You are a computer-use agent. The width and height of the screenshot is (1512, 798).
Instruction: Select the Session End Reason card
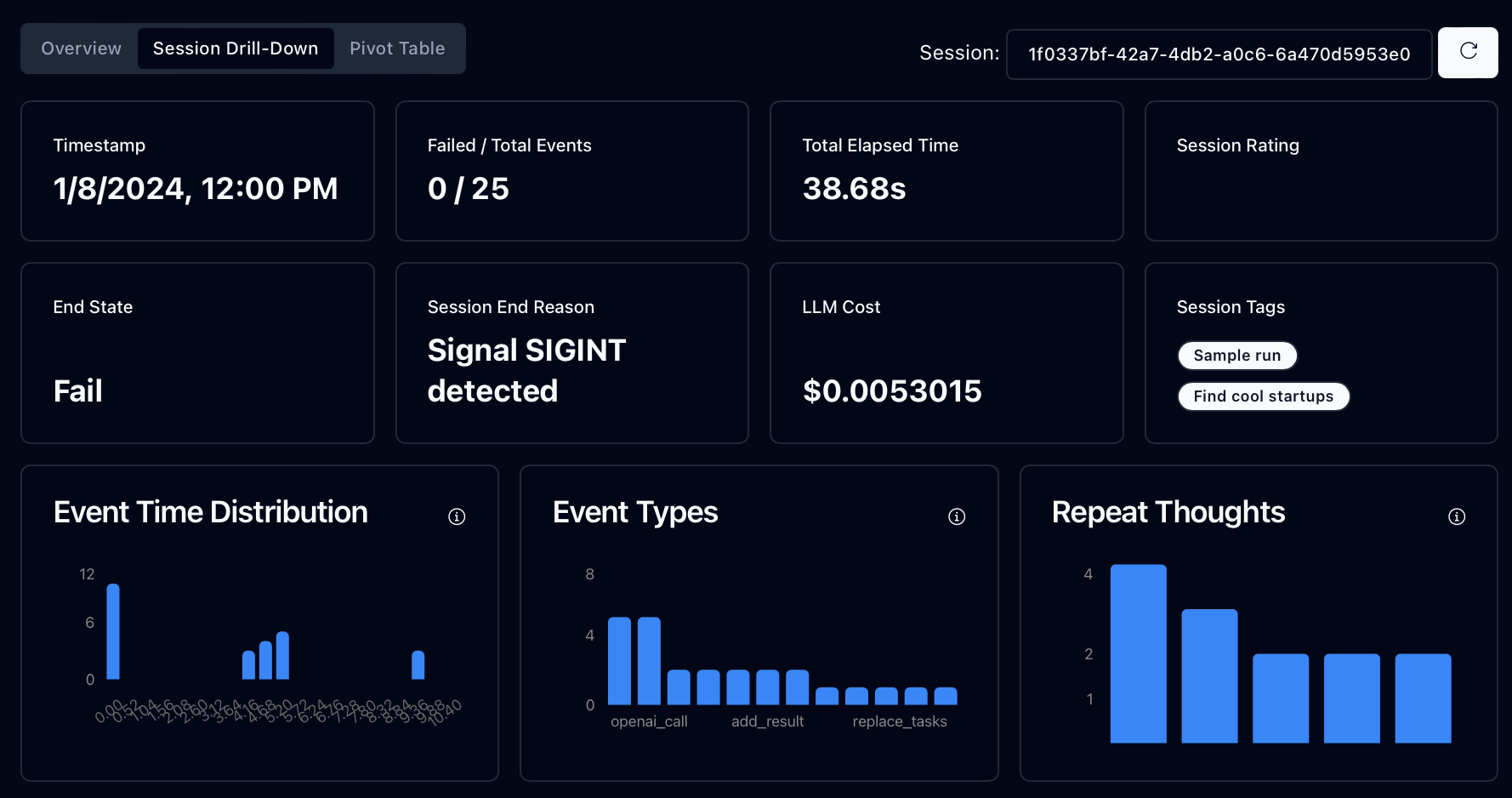pyautogui.click(x=571, y=352)
